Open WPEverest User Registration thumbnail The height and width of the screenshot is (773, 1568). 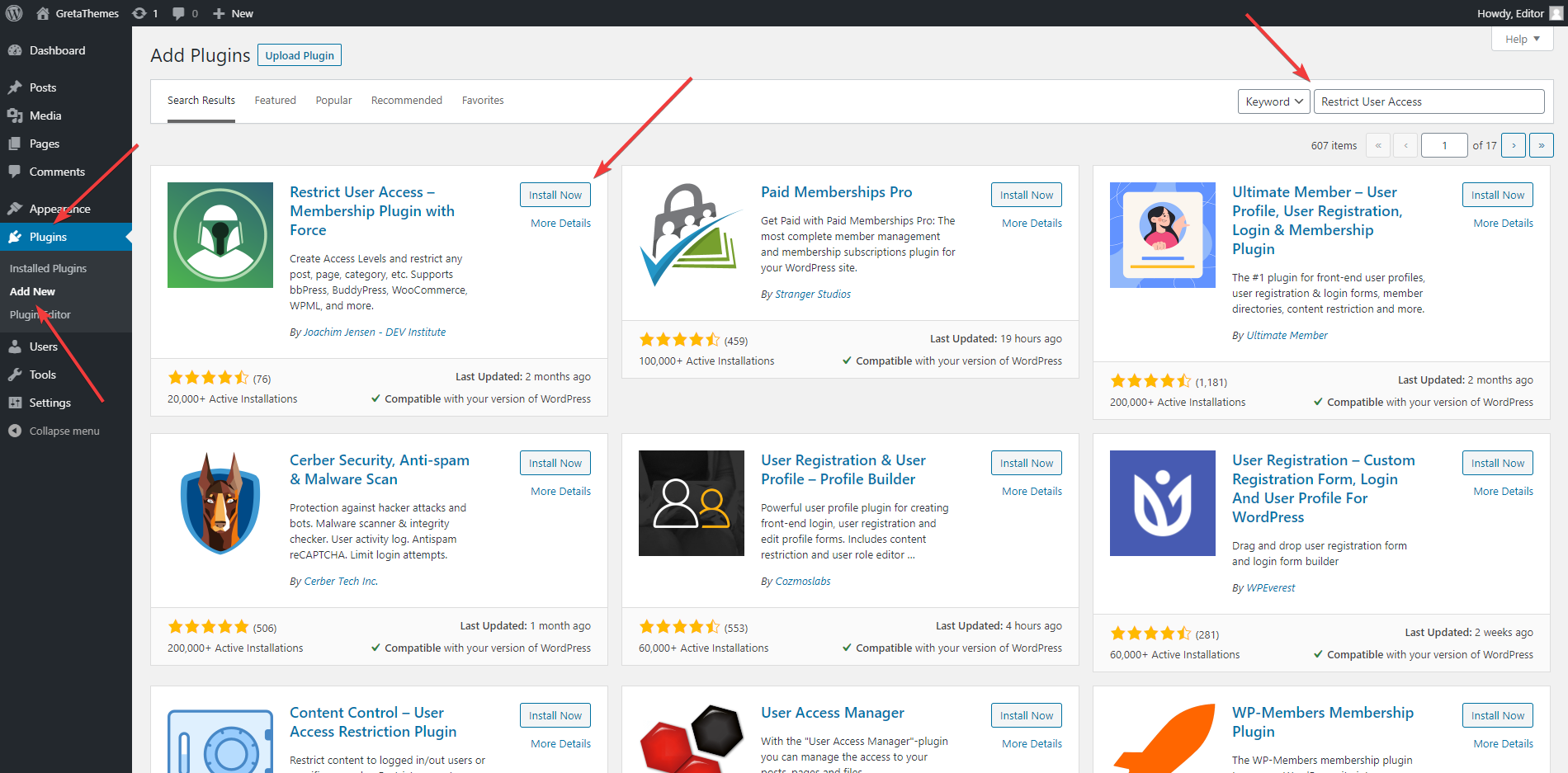(1163, 503)
